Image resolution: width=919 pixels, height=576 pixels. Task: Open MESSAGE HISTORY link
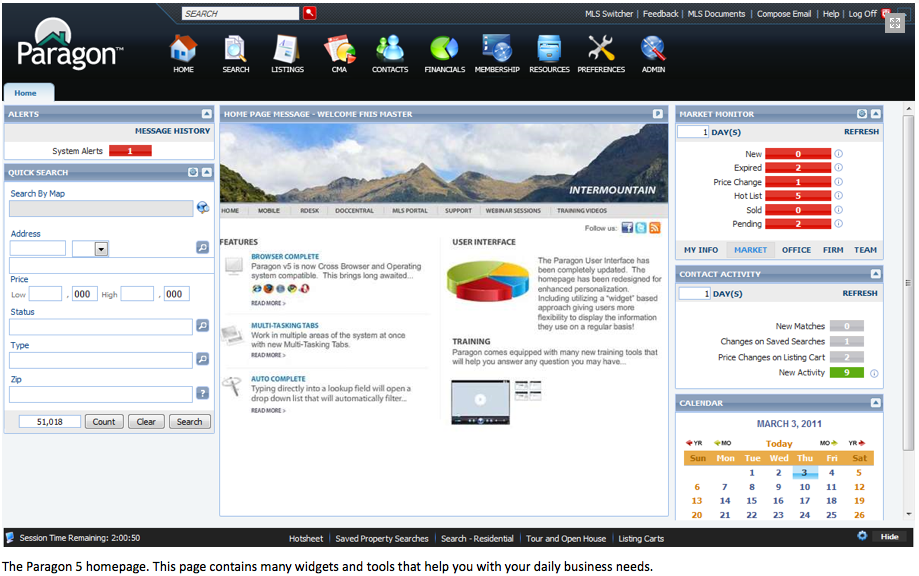pyautogui.click(x=172, y=131)
